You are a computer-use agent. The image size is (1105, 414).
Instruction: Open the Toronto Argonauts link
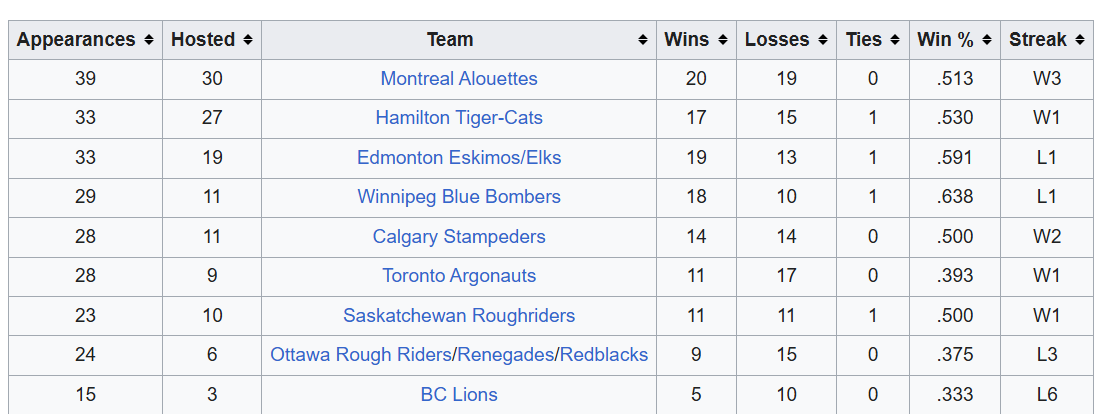click(459, 276)
